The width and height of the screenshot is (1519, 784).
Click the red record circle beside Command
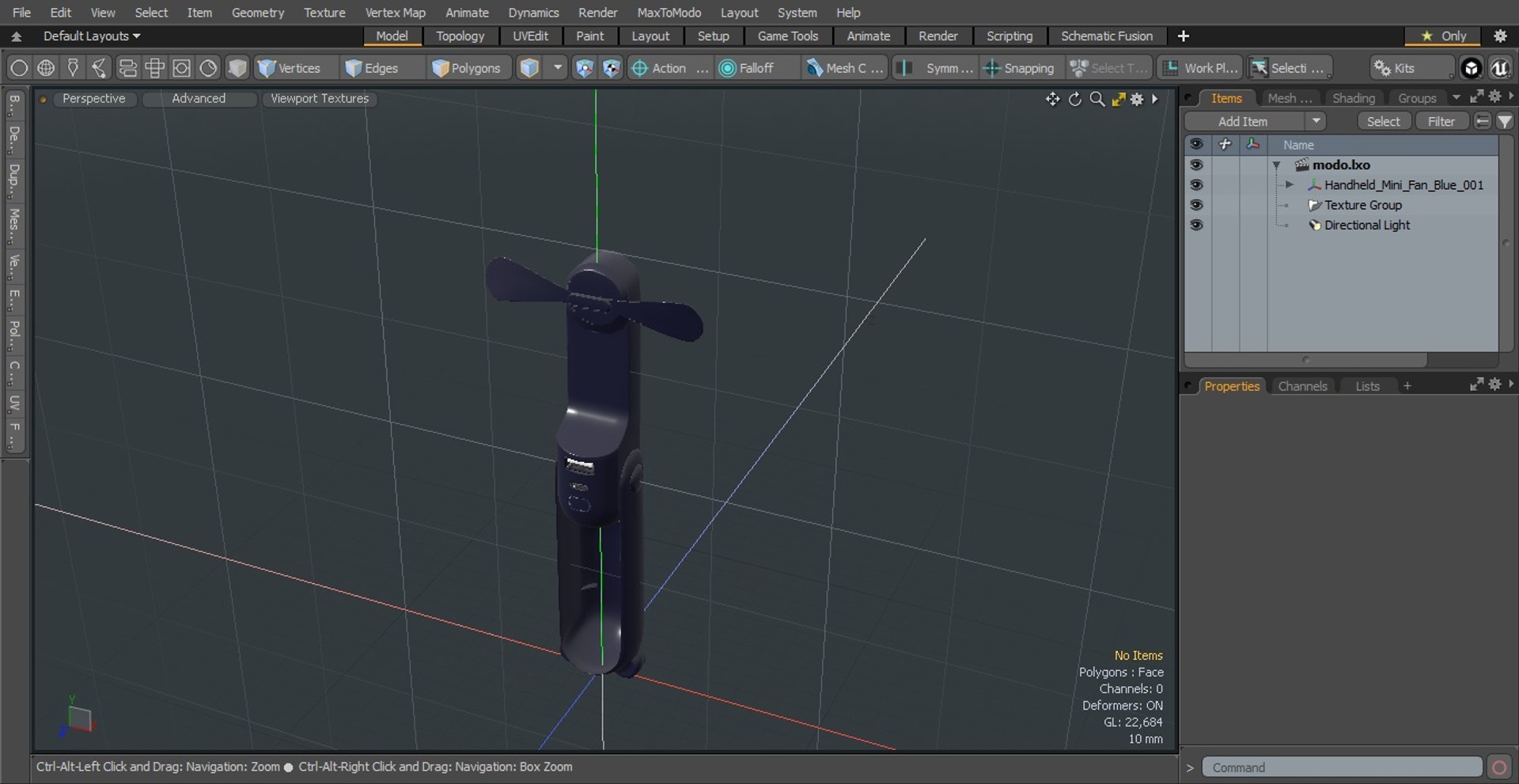click(x=1498, y=767)
